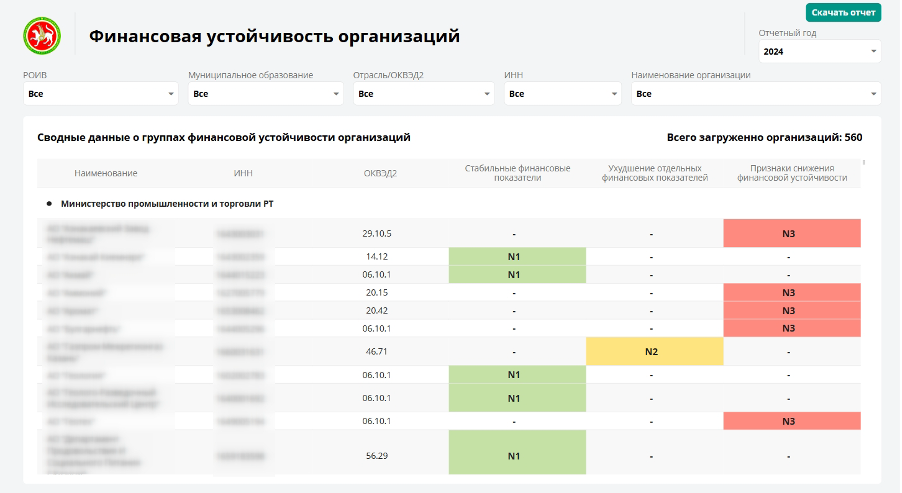Click the Tatarstan coat of arms logo
Viewport: 902px width, 493px height.
click(x=42, y=36)
